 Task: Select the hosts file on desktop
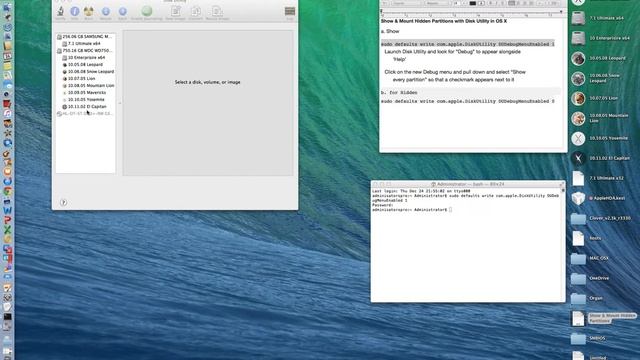(x=578, y=238)
